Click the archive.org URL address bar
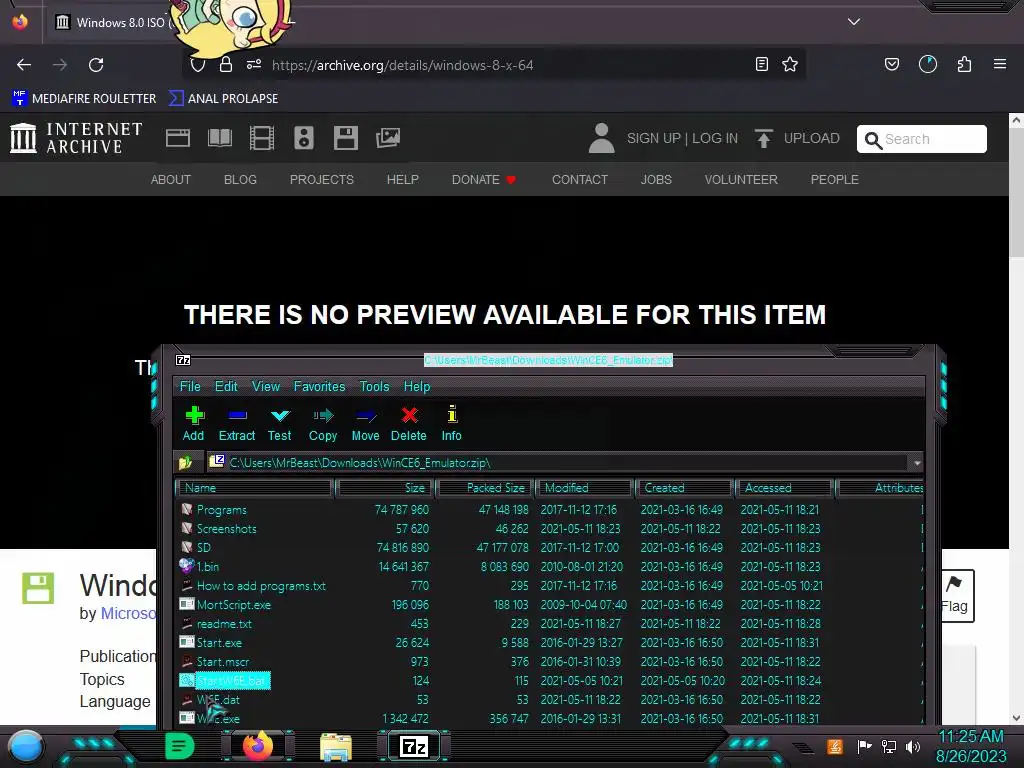Image resolution: width=1024 pixels, height=768 pixels. coord(496,65)
